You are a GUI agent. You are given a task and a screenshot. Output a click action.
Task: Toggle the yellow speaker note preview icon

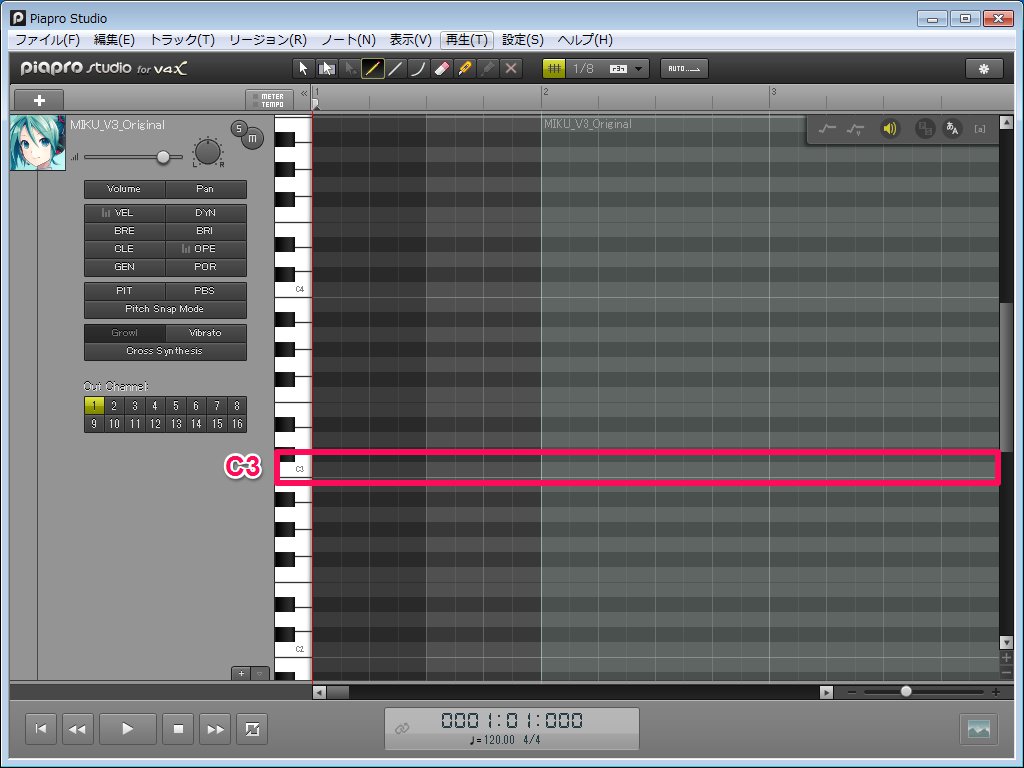[889, 129]
